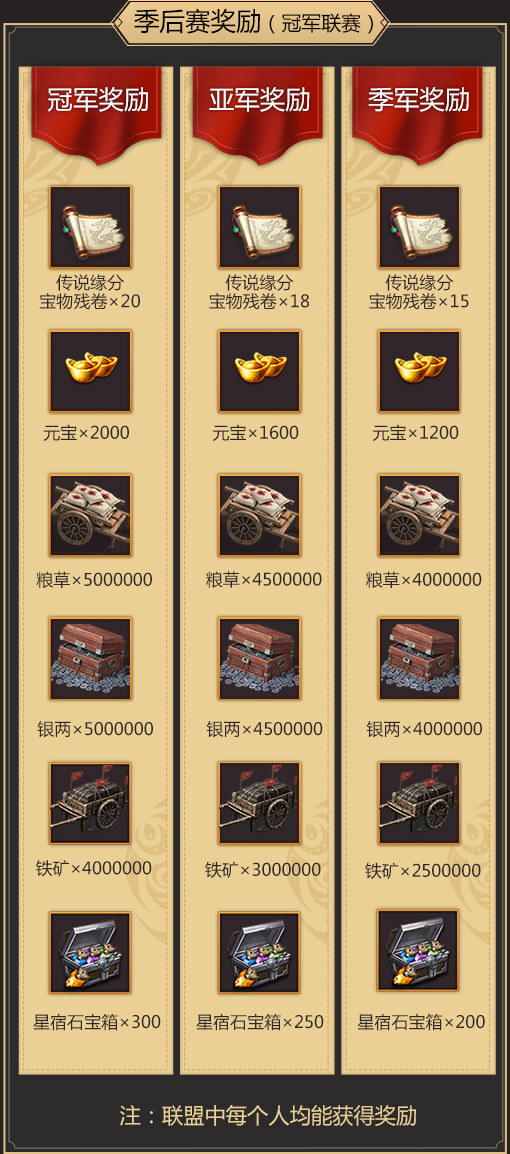This screenshot has width=510, height=1154.
Task: Click the alliance reward note at bottom
Action: [269, 1114]
